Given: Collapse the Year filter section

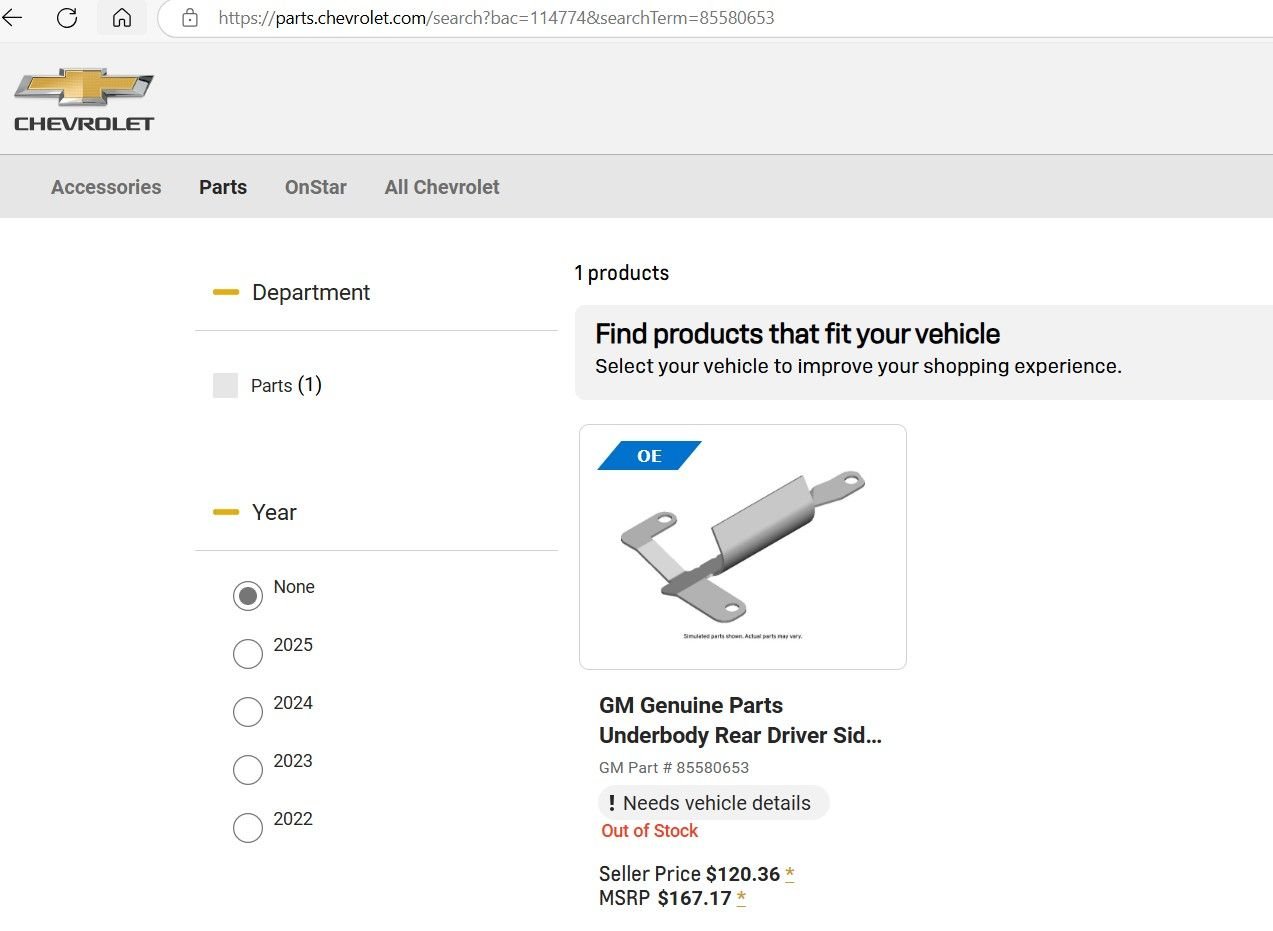Looking at the screenshot, I should click(226, 513).
